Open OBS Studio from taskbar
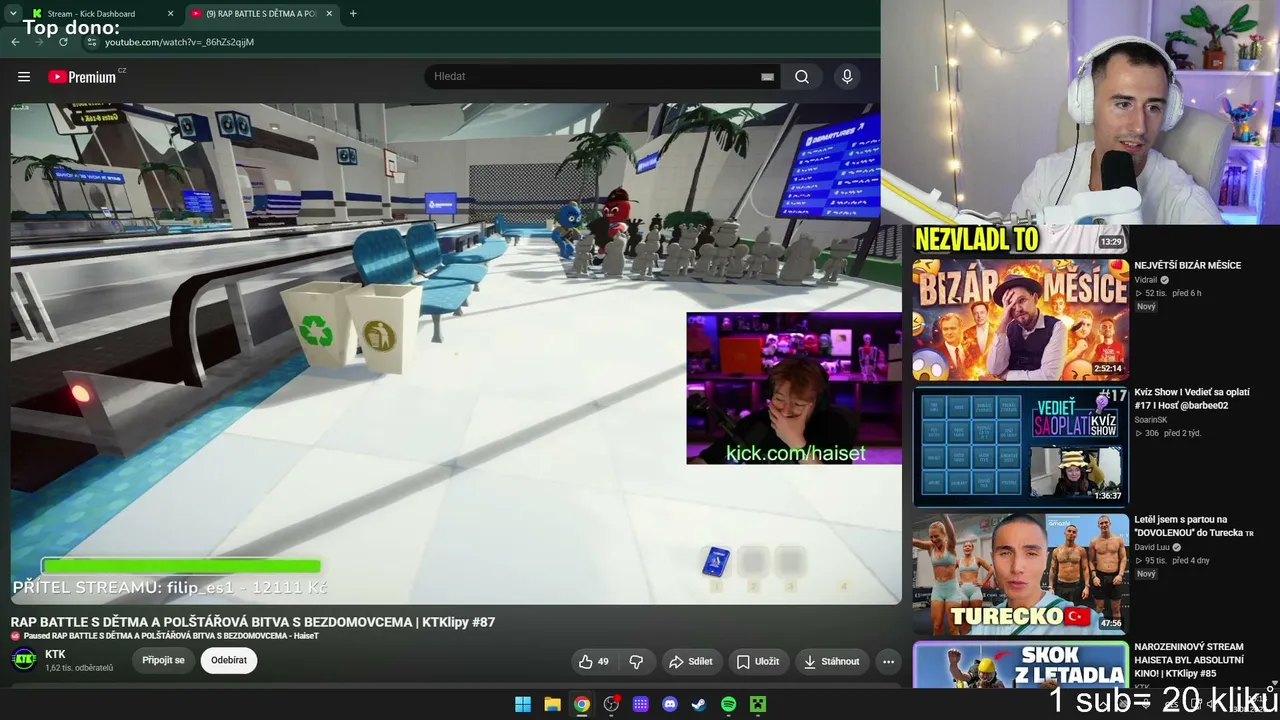This screenshot has width=1280, height=720. point(611,704)
